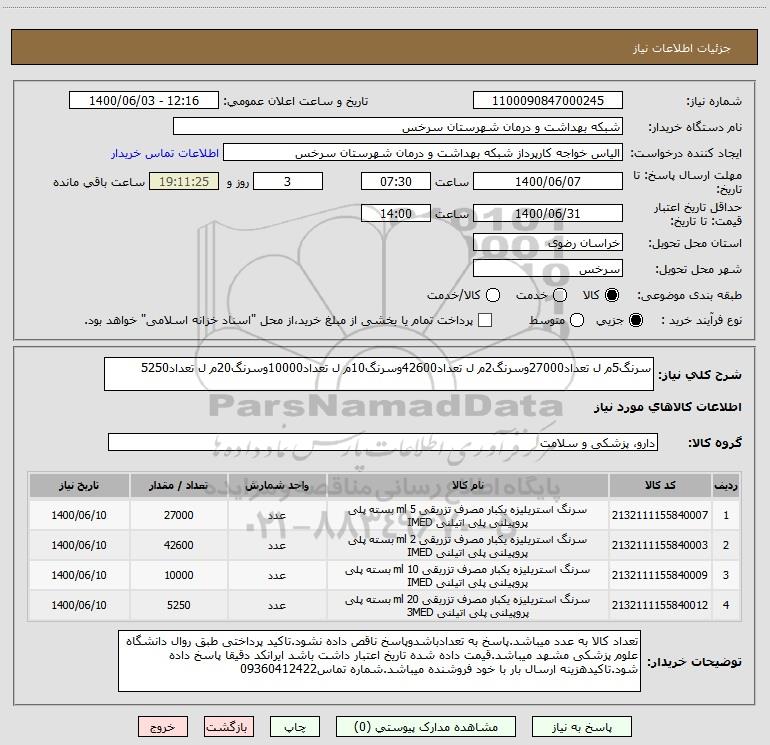Click product code 213211155840003

tap(660, 545)
